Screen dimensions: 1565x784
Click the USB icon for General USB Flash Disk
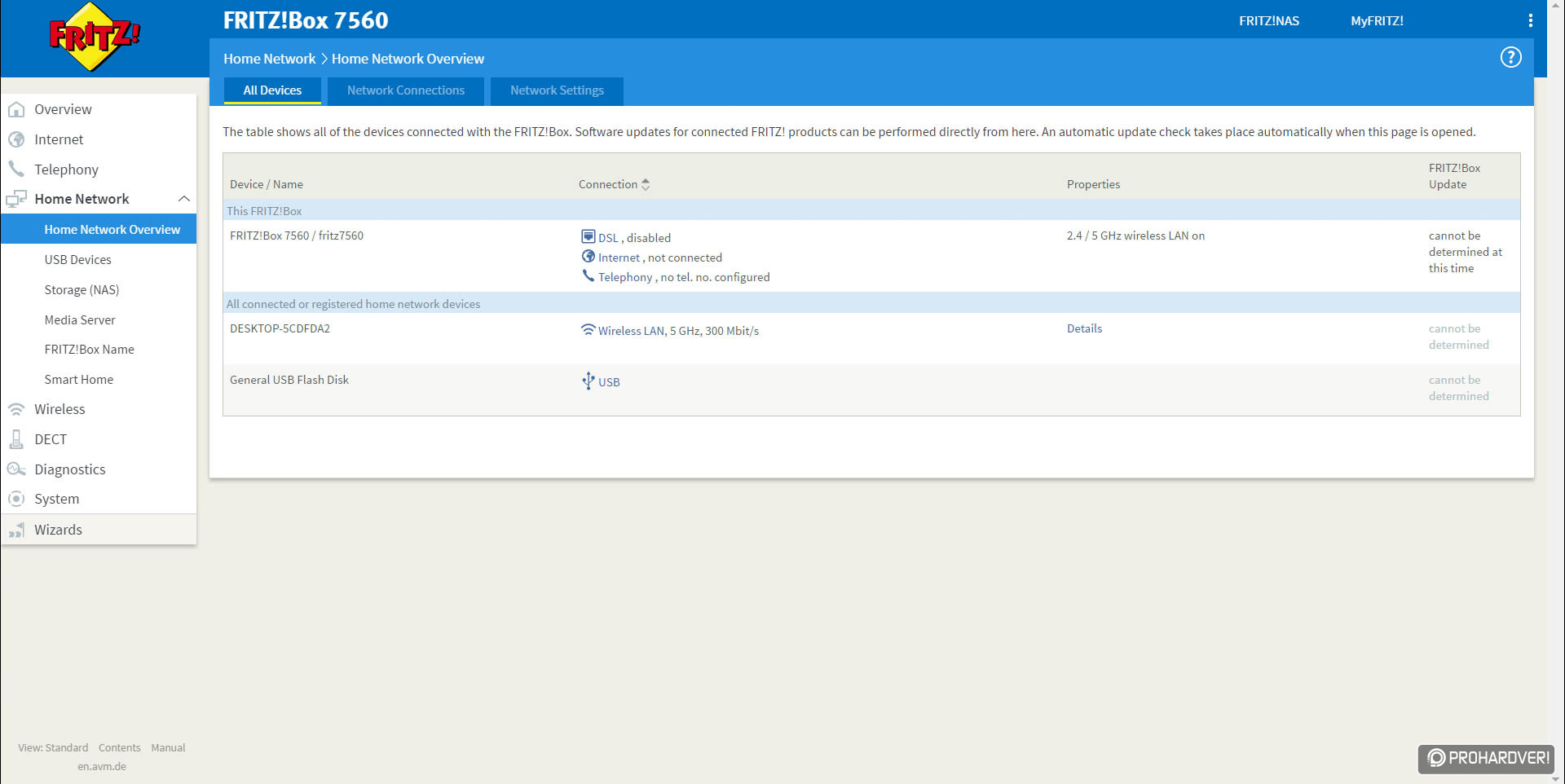pos(588,381)
